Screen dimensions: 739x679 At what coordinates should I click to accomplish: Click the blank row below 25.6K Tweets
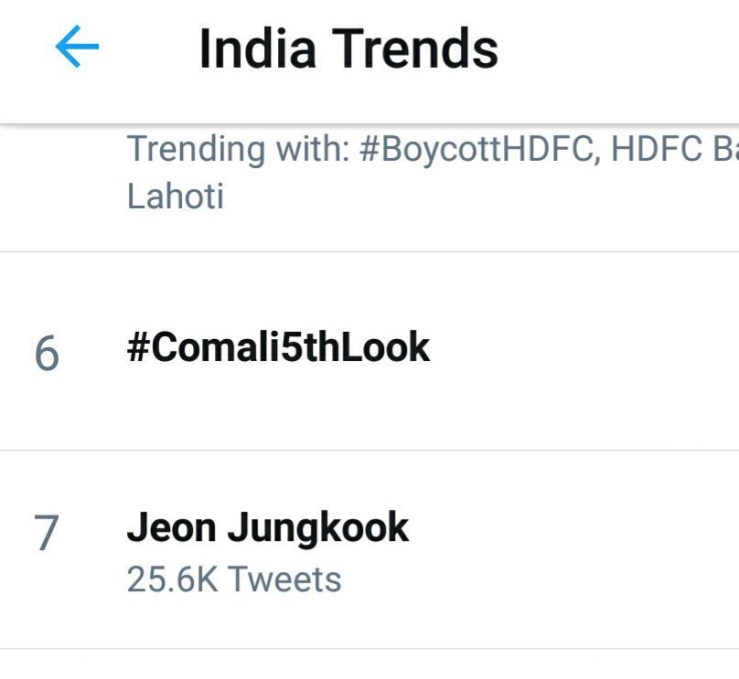[370, 665]
